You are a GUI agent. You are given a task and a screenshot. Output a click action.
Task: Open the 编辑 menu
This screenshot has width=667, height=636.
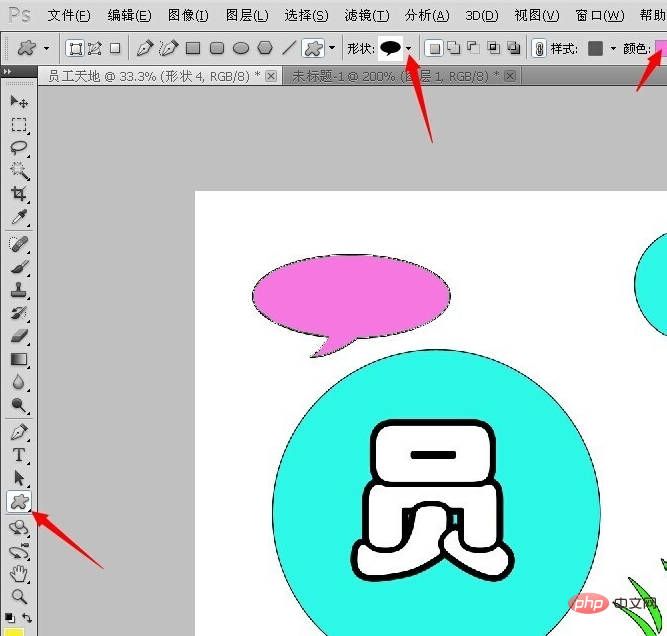click(129, 16)
